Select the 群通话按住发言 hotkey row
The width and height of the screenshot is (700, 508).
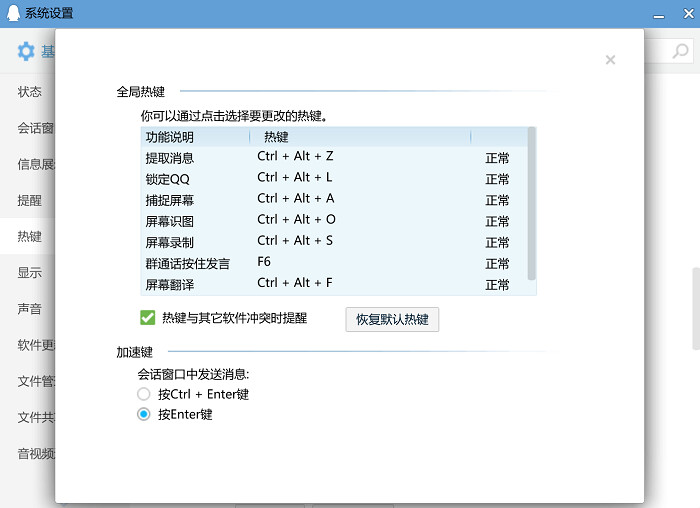334,263
